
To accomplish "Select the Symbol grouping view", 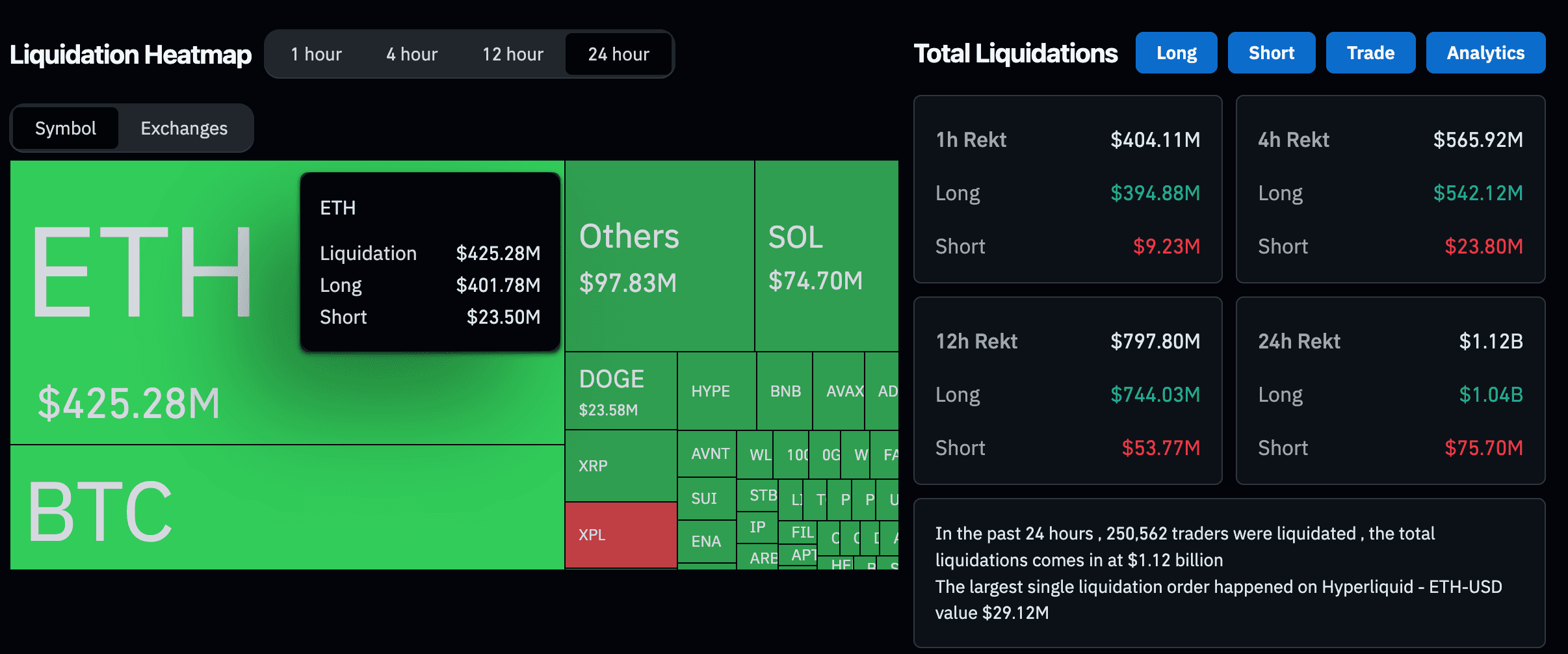I will point(65,128).
